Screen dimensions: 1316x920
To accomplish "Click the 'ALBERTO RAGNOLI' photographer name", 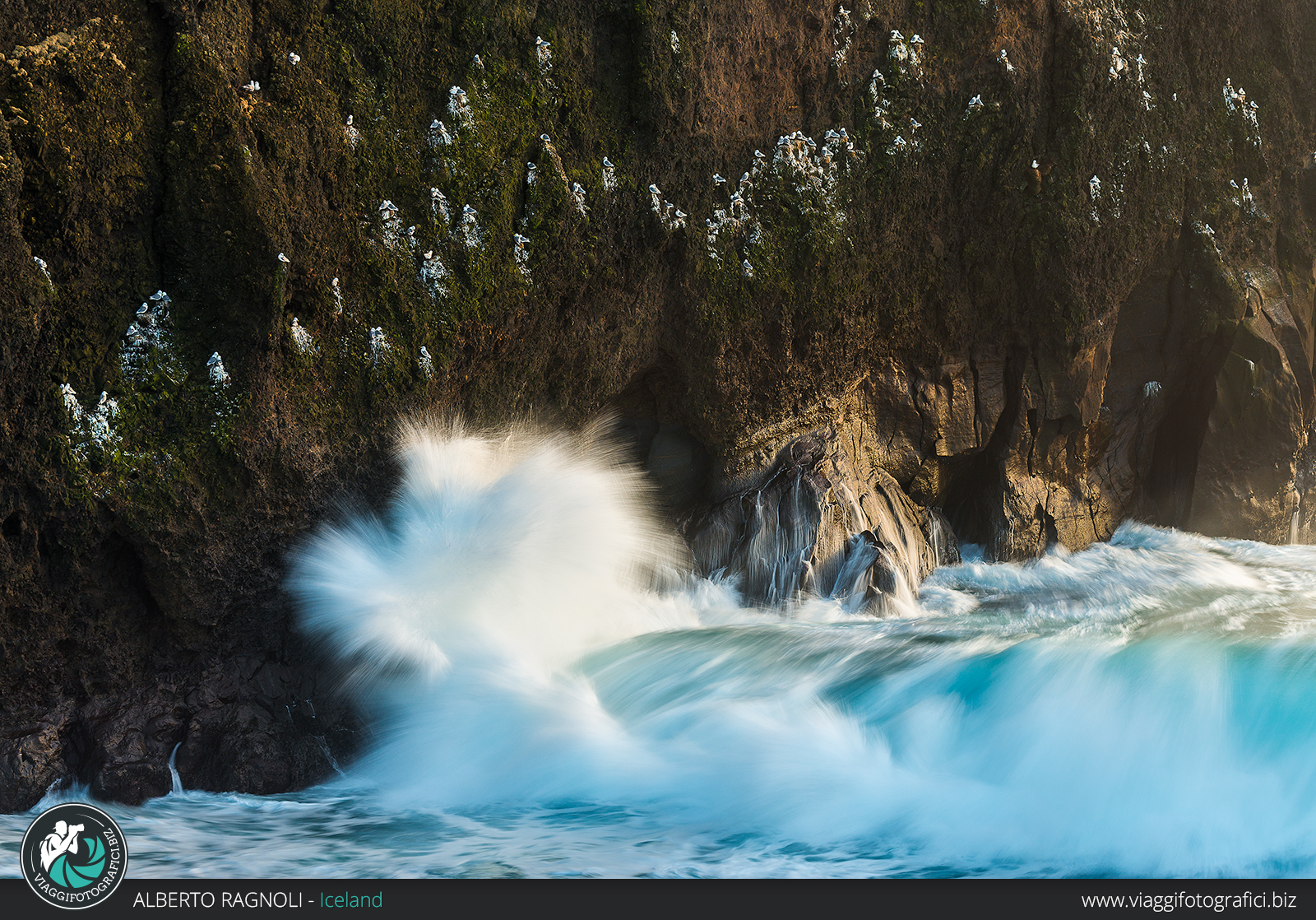I will point(218,900).
